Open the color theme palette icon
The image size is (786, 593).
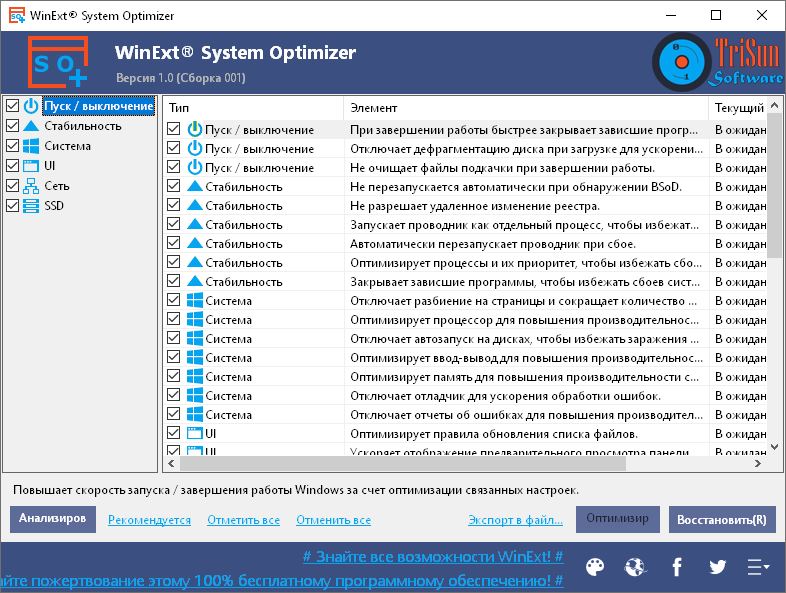(595, 567)
